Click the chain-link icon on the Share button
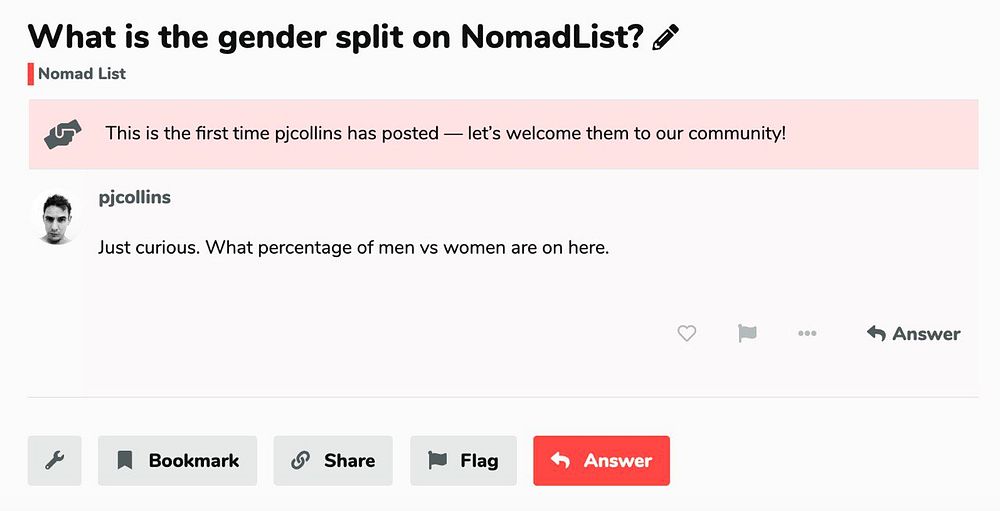This screenshot has height=511, width=1000. click(300, 461)
